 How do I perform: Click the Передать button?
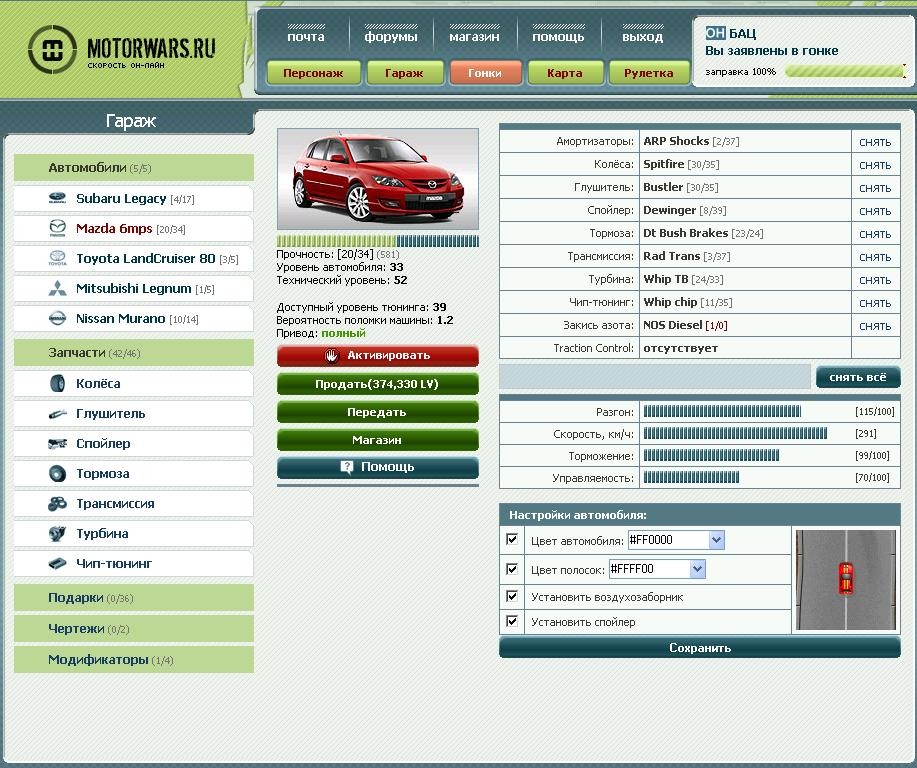[x=377, y=412]
